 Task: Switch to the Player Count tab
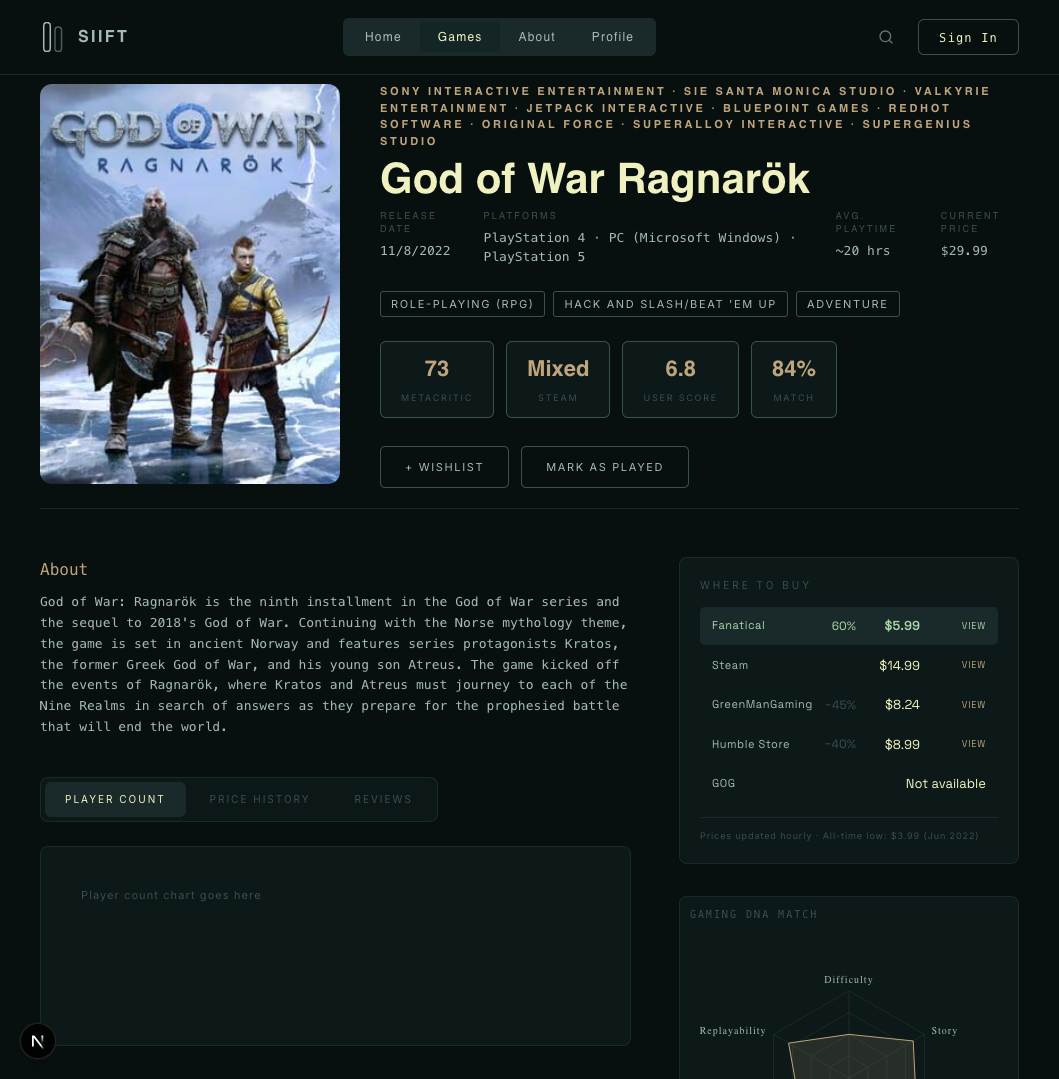[115, 800]
